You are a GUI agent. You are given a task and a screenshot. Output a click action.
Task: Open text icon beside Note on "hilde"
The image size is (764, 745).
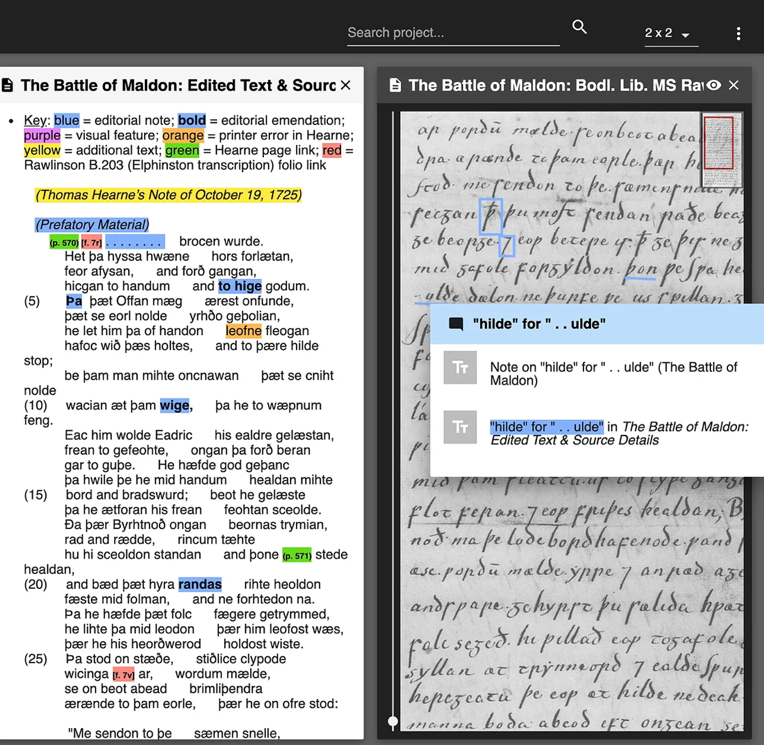click(460, 367)
